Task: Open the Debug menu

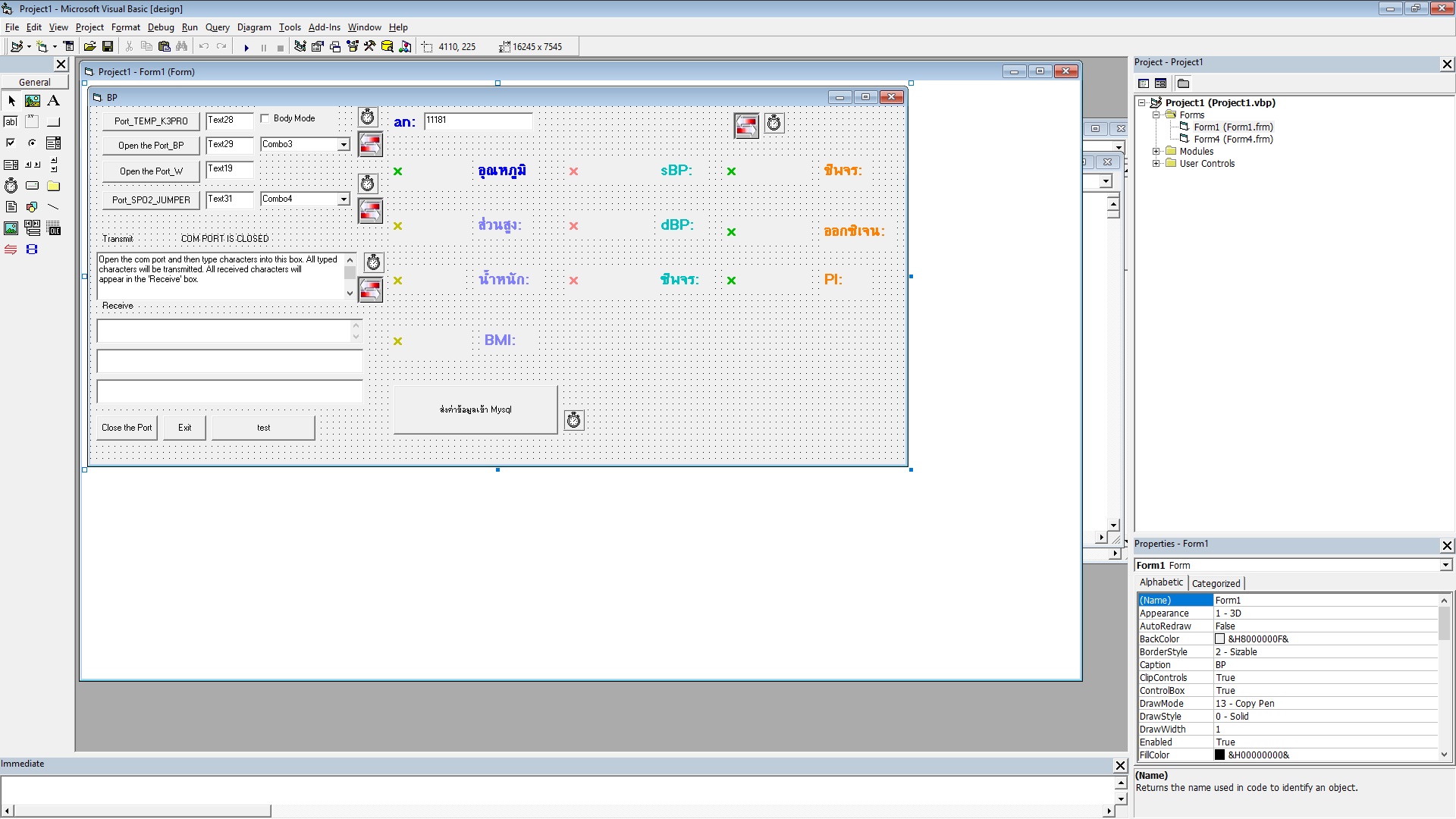Action: [160, 27]
